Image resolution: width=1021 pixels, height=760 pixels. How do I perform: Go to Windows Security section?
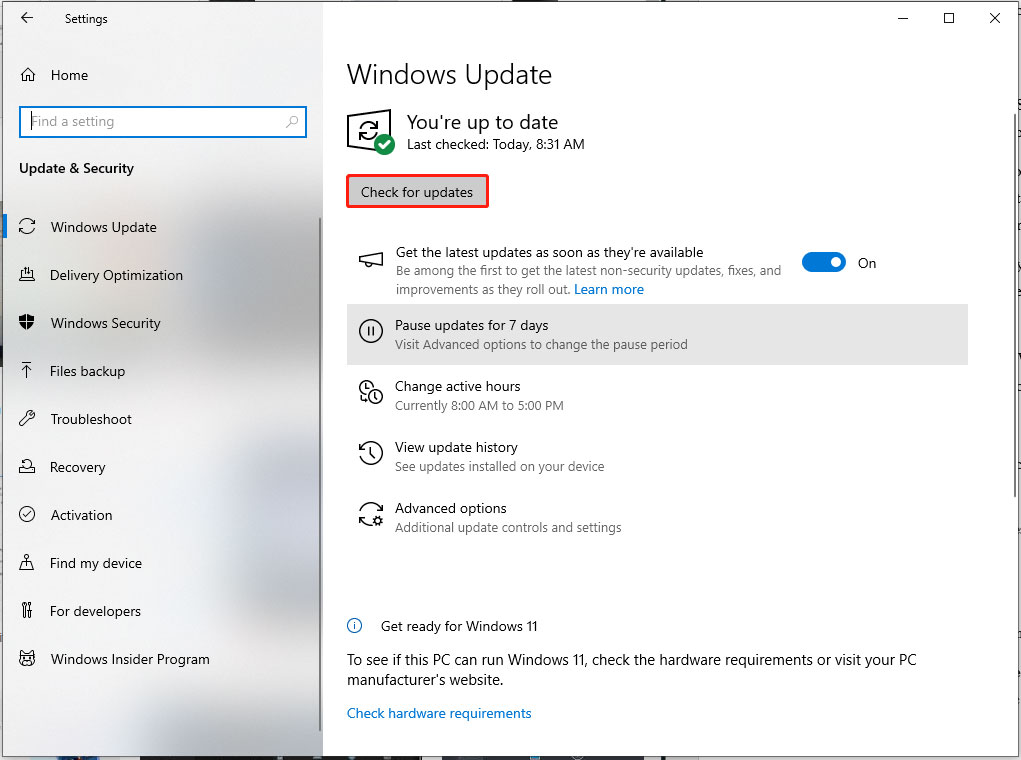pyautogui.click(x=161, y=323)
